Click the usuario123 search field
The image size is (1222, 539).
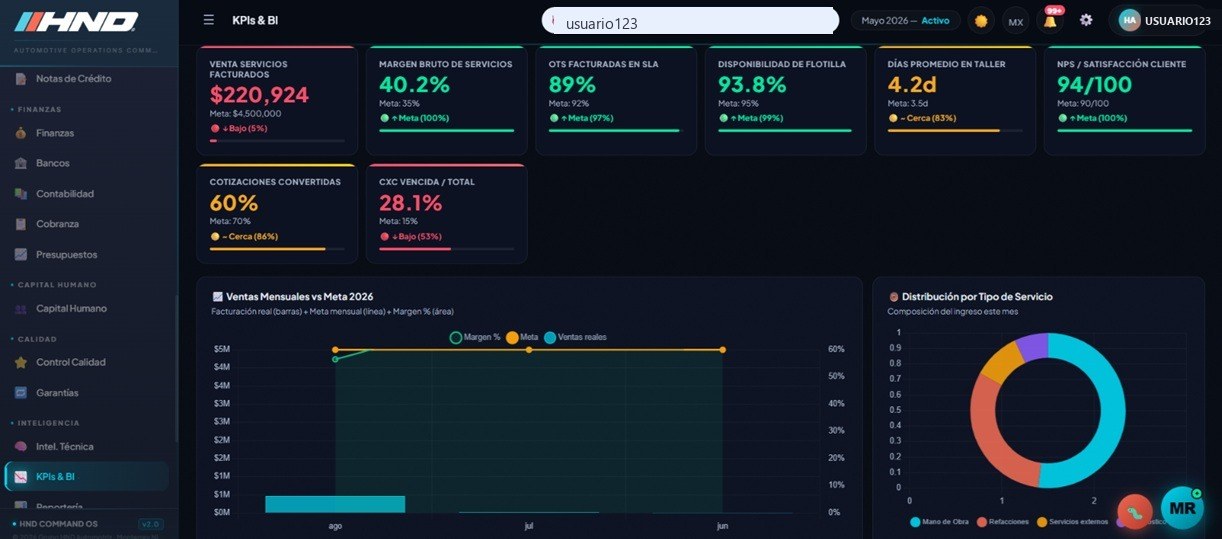690,21
